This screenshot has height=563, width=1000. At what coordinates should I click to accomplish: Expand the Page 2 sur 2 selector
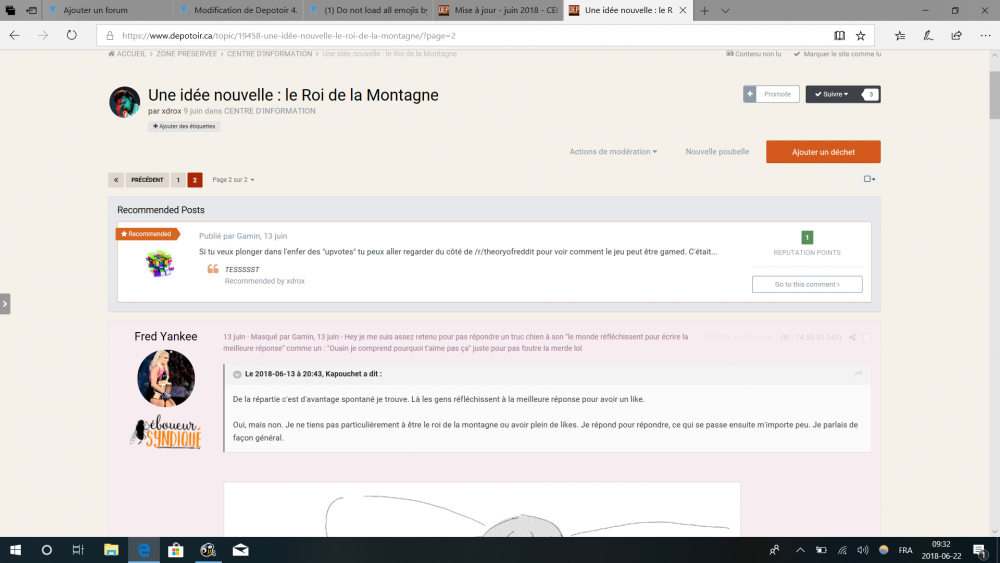tap(233, 180)
